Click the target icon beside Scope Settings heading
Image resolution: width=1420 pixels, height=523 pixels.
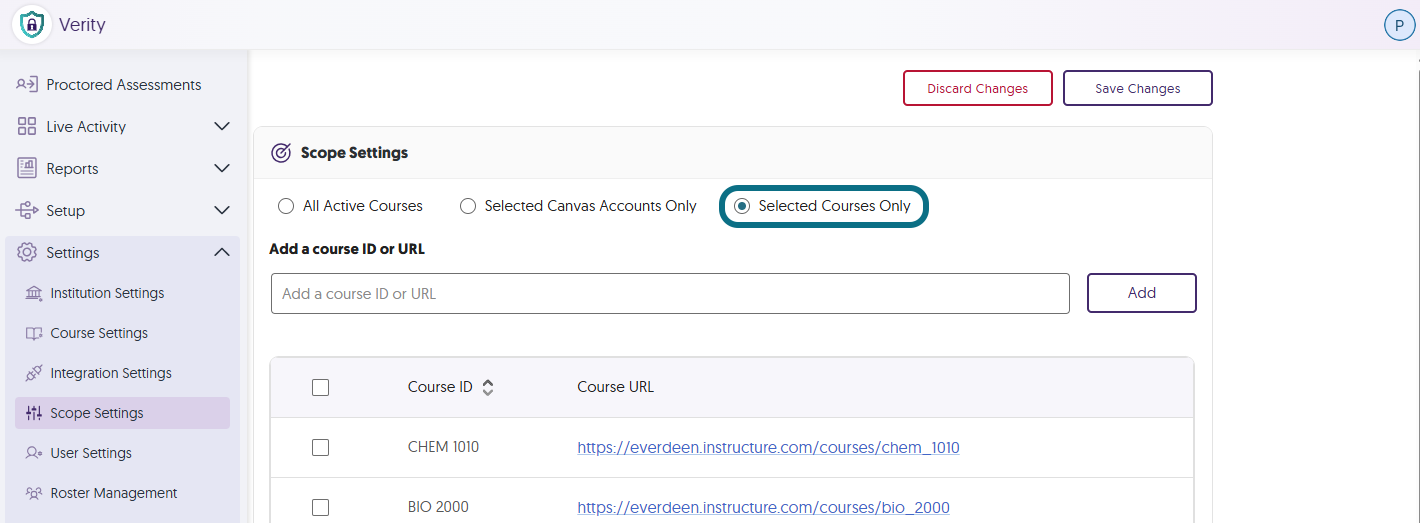(x=282, y=153)
